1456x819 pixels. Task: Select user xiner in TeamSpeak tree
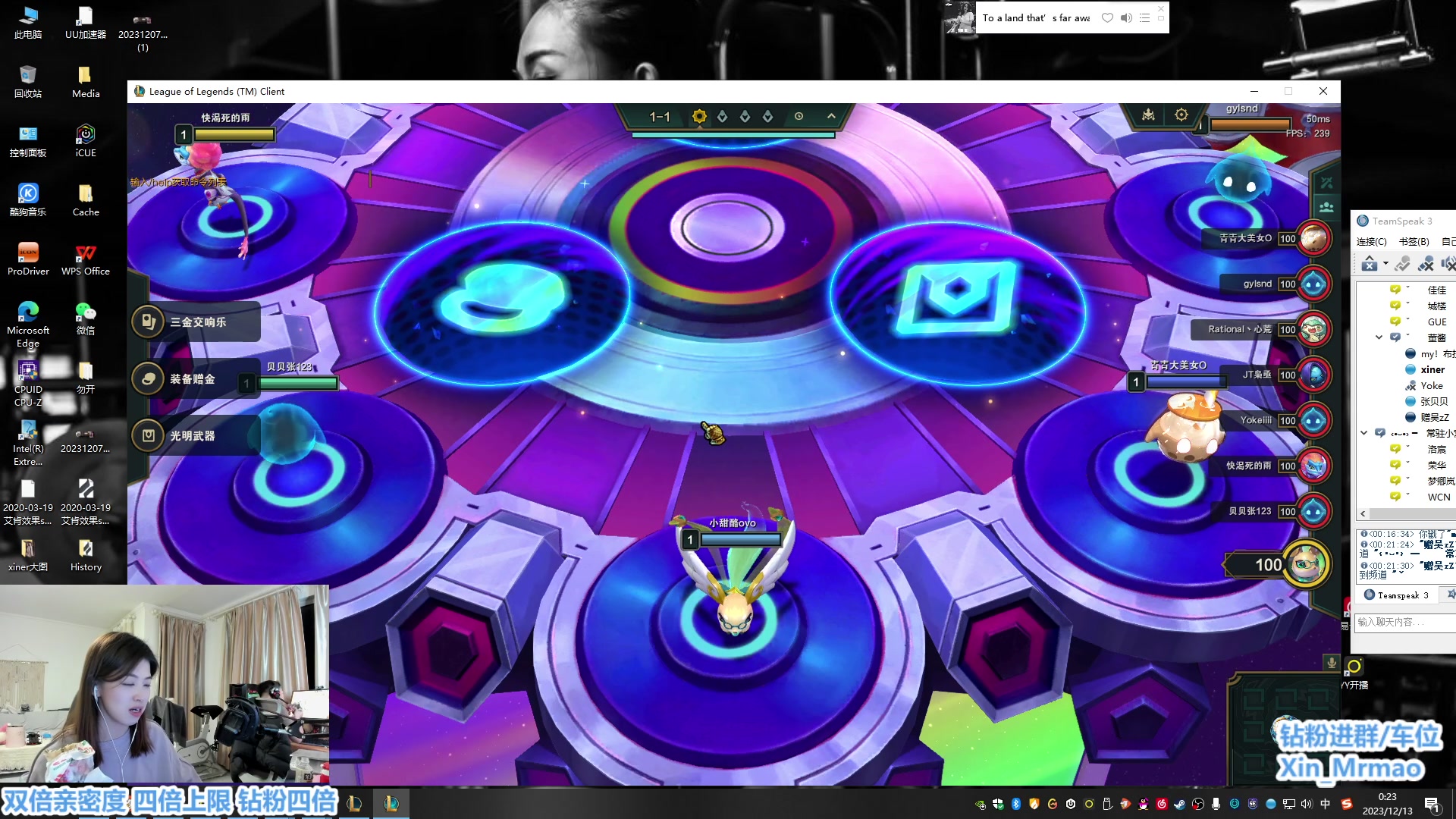pyautogui.click(x=1432, y=369)
